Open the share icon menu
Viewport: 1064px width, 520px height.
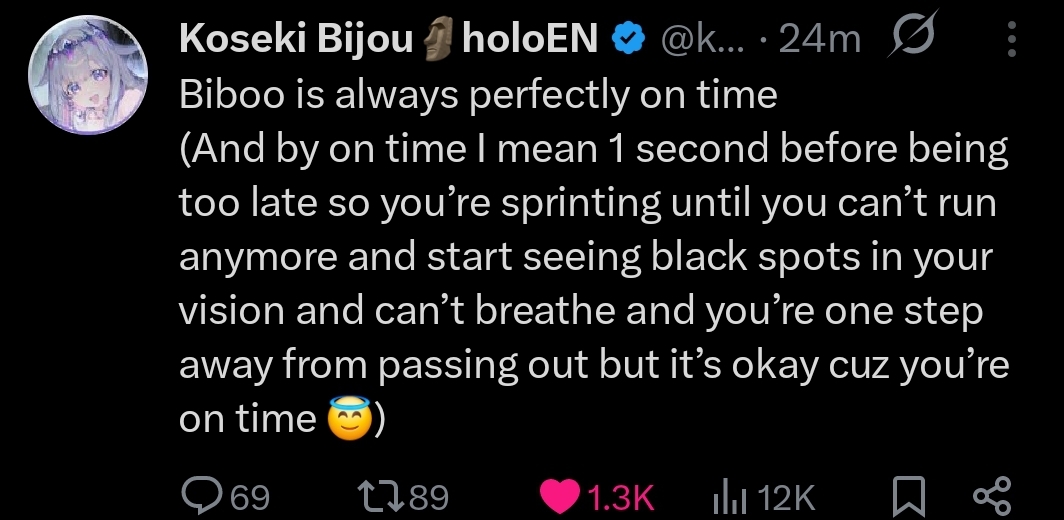tap(992, 495)
